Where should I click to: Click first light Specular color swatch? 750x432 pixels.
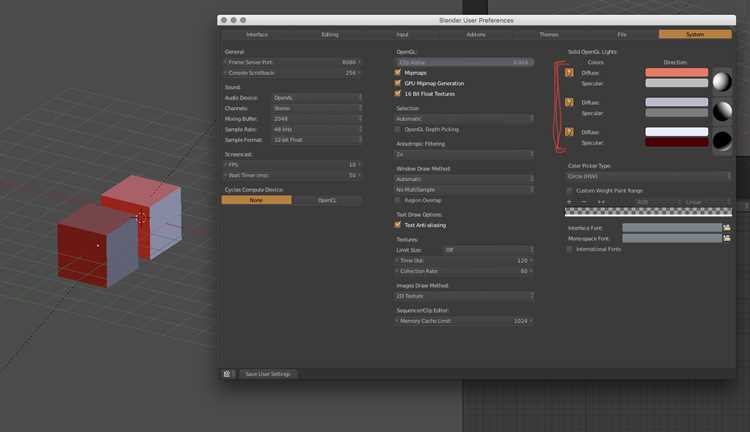(x=676, y=83)
